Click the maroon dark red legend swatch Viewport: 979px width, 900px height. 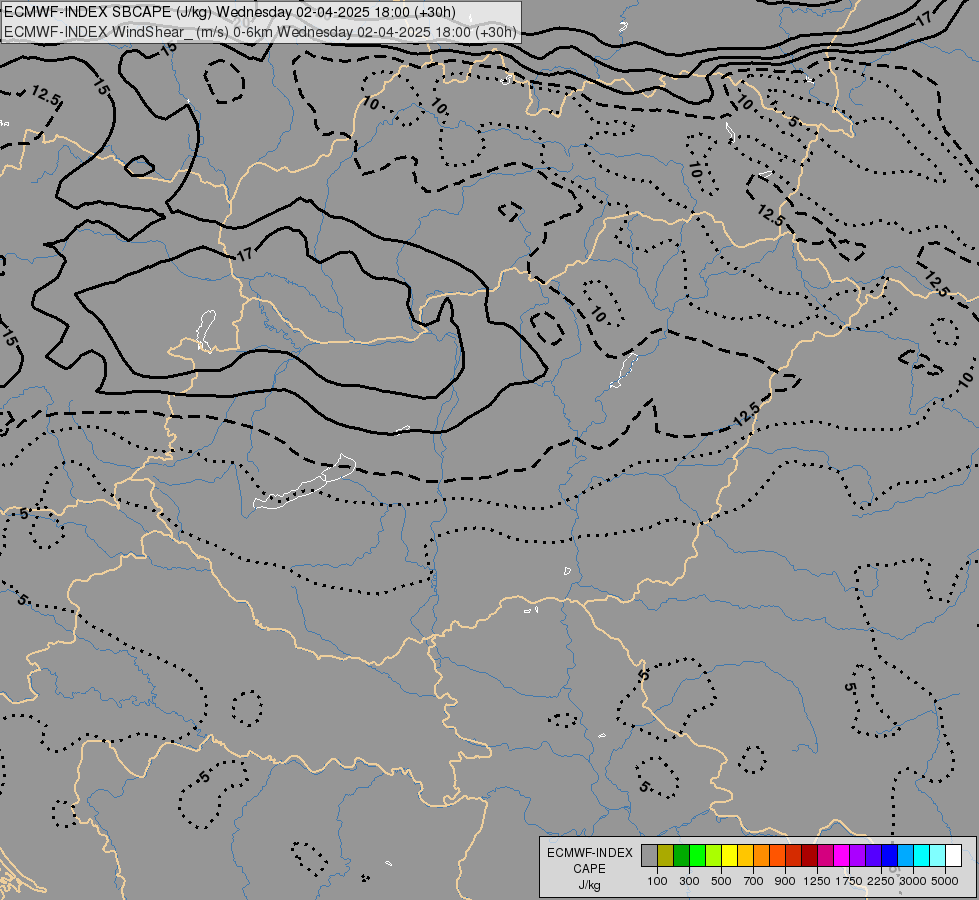point(809,855)
